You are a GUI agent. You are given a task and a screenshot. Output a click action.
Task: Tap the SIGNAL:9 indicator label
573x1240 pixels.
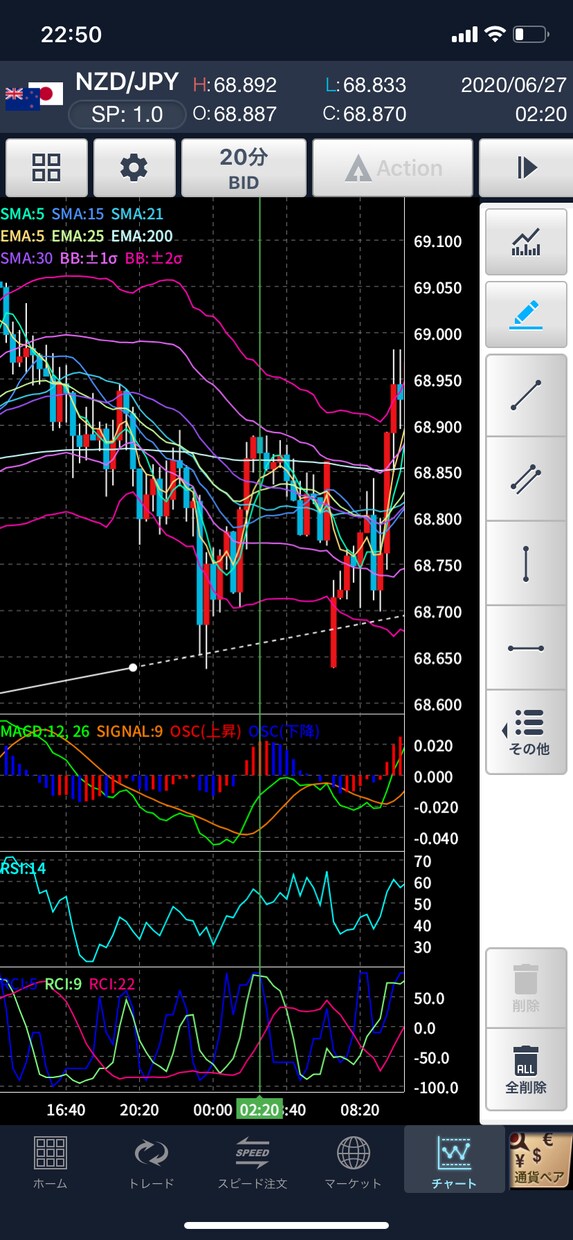coord(129,731)
